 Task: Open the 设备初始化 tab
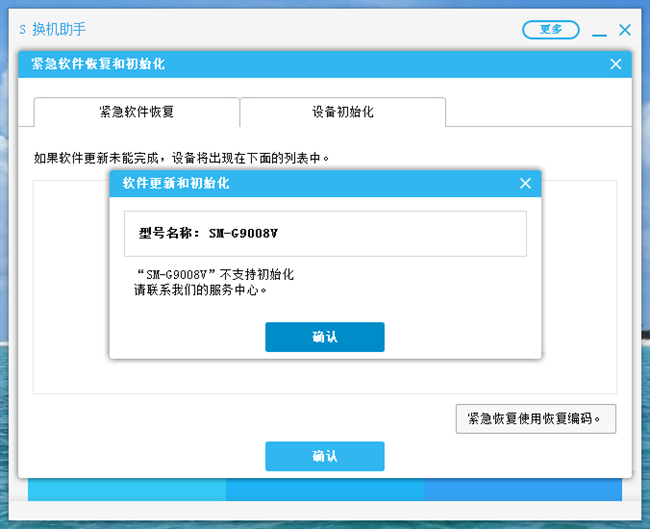(x=342, y=112)
